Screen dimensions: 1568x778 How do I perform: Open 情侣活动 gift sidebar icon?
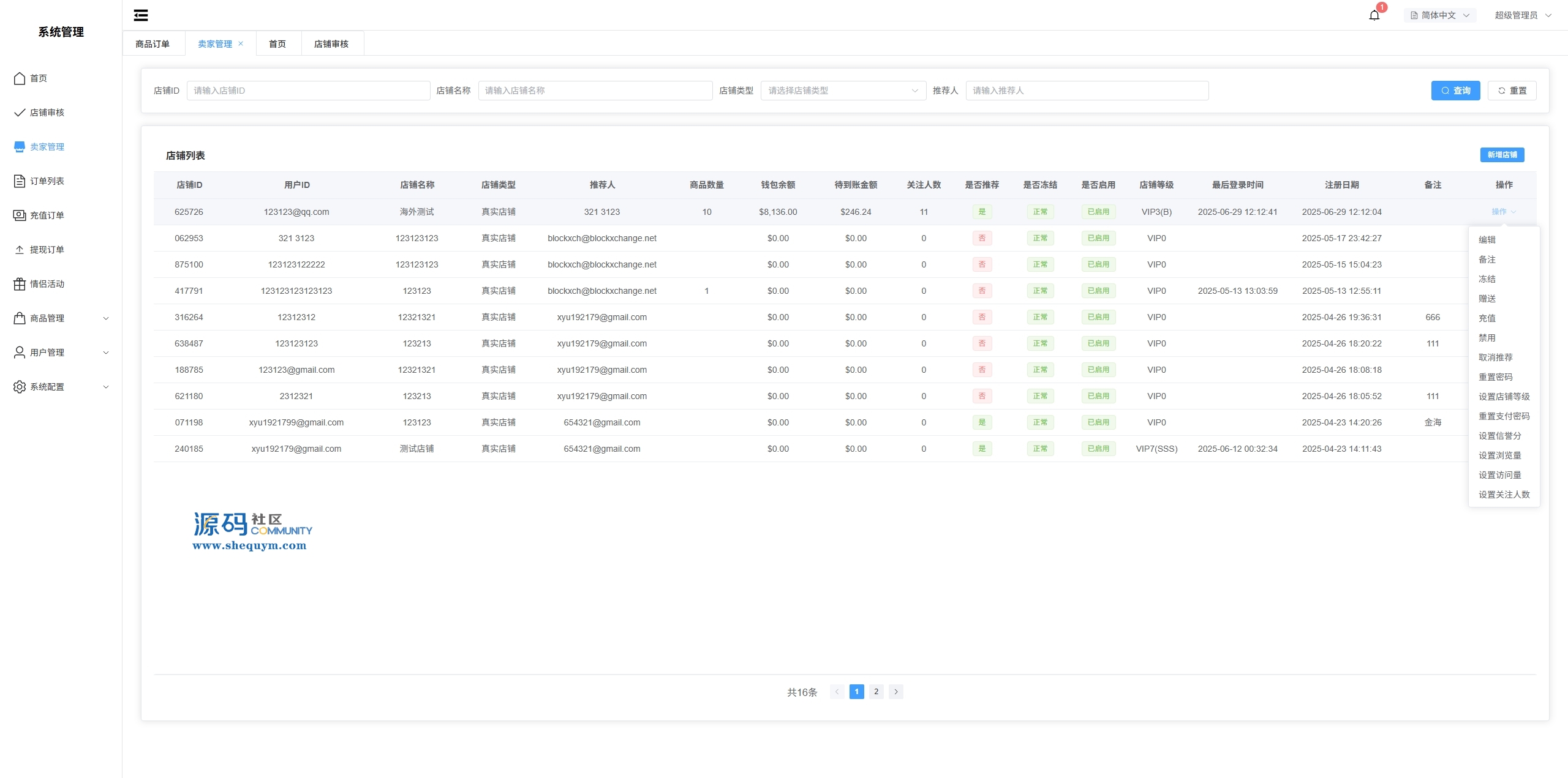[20, 284]
